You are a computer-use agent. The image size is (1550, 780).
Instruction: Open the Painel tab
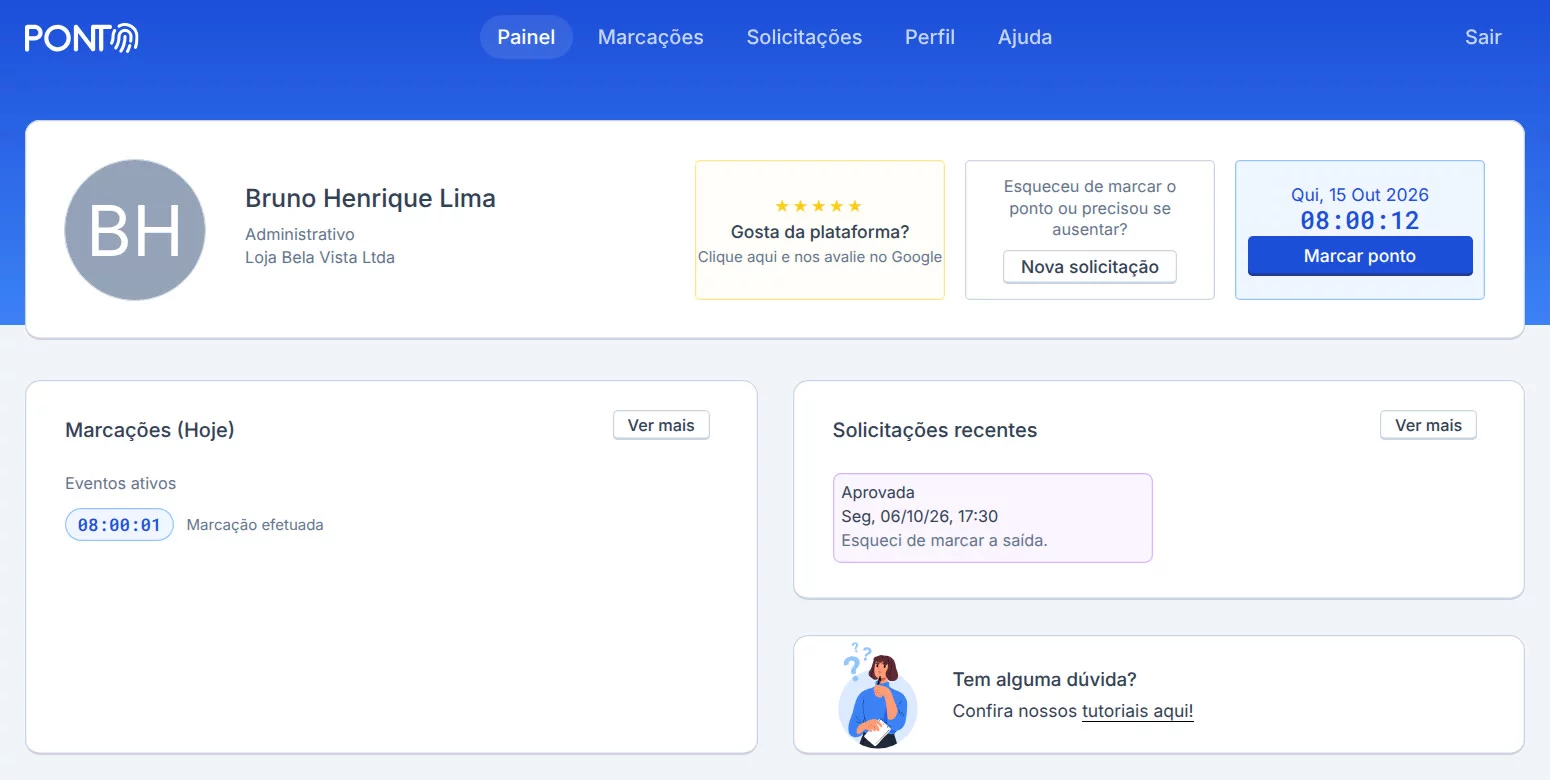[526, 37]
